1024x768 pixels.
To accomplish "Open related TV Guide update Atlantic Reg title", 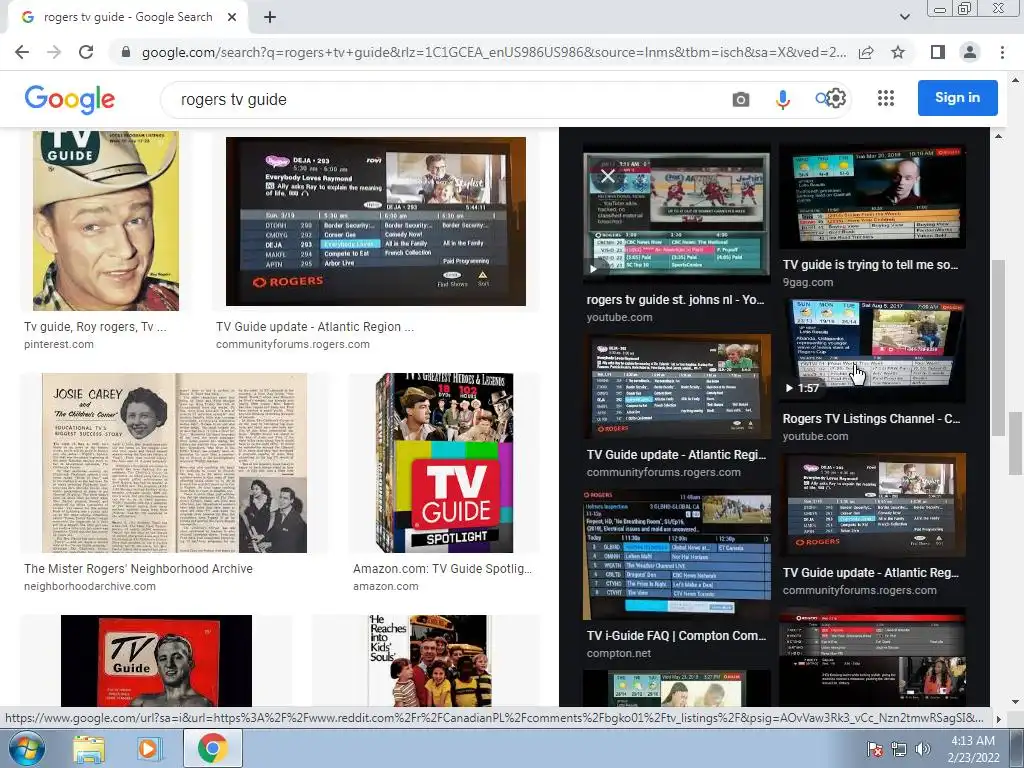I will pyautogui.click(x=871, y=573).
